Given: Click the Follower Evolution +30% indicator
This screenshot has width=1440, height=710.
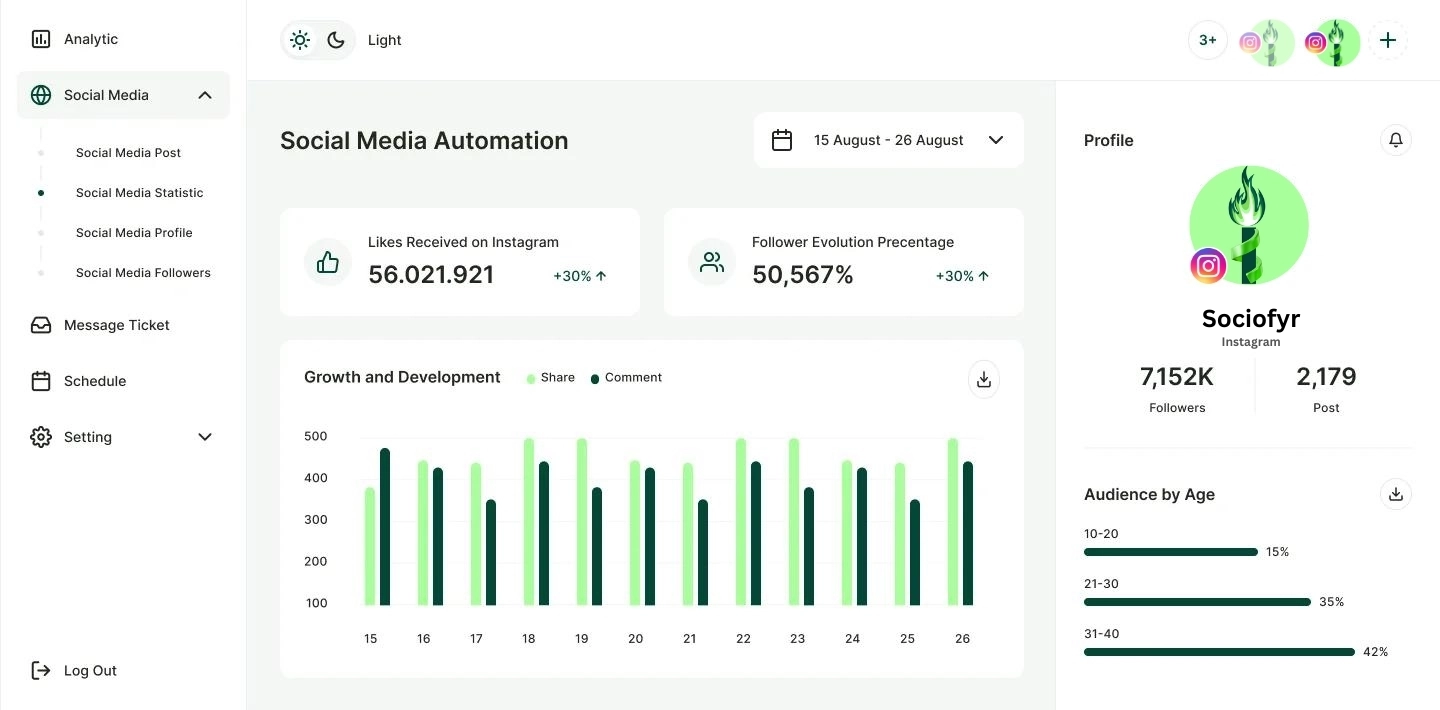Looking at the screenshot, I should tap(963, 276).
